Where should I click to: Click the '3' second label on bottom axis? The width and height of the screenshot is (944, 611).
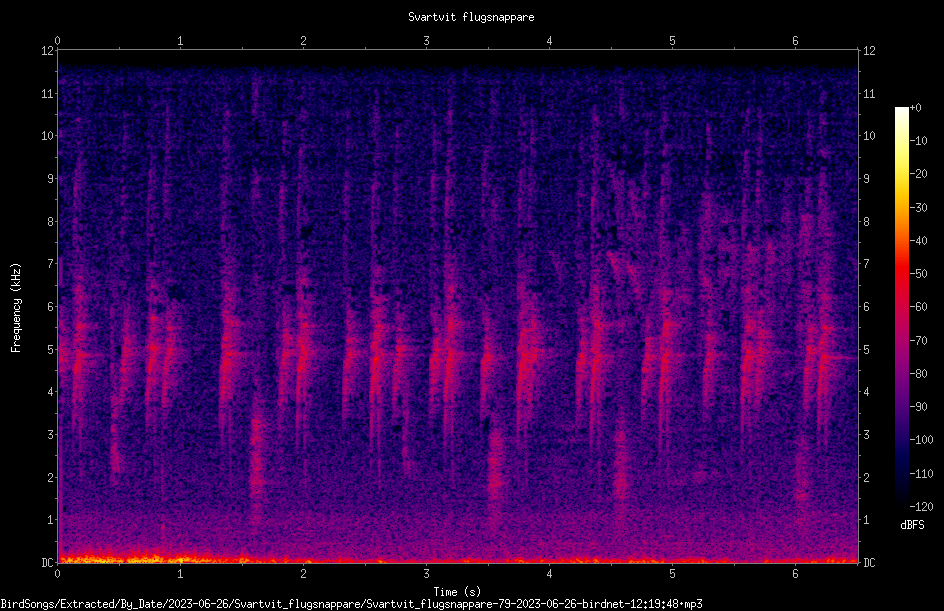pyautogui.click(x=426, y=574)
